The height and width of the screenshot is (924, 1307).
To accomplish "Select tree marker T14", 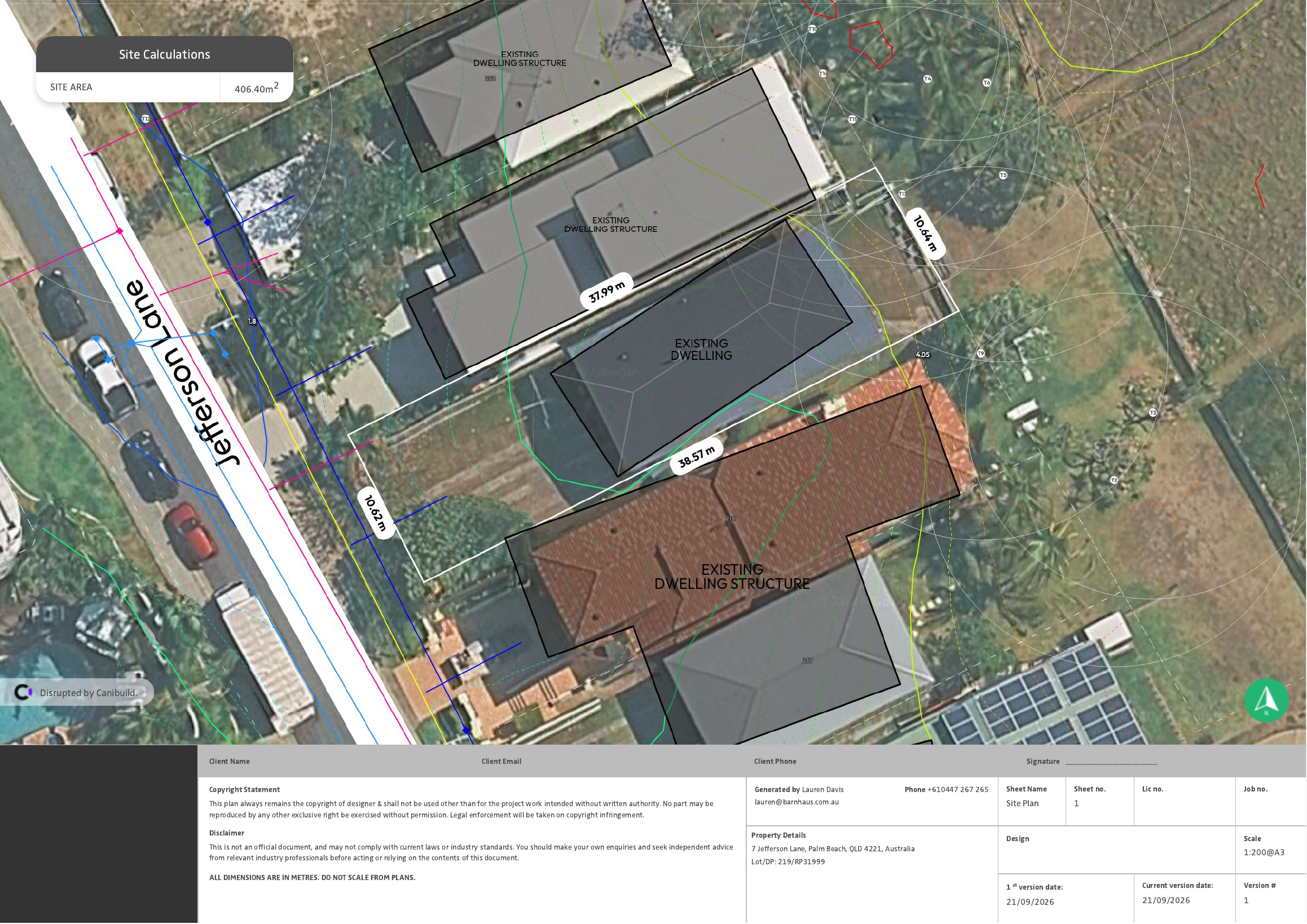I will pyautogui.click(x=822, y=73).
